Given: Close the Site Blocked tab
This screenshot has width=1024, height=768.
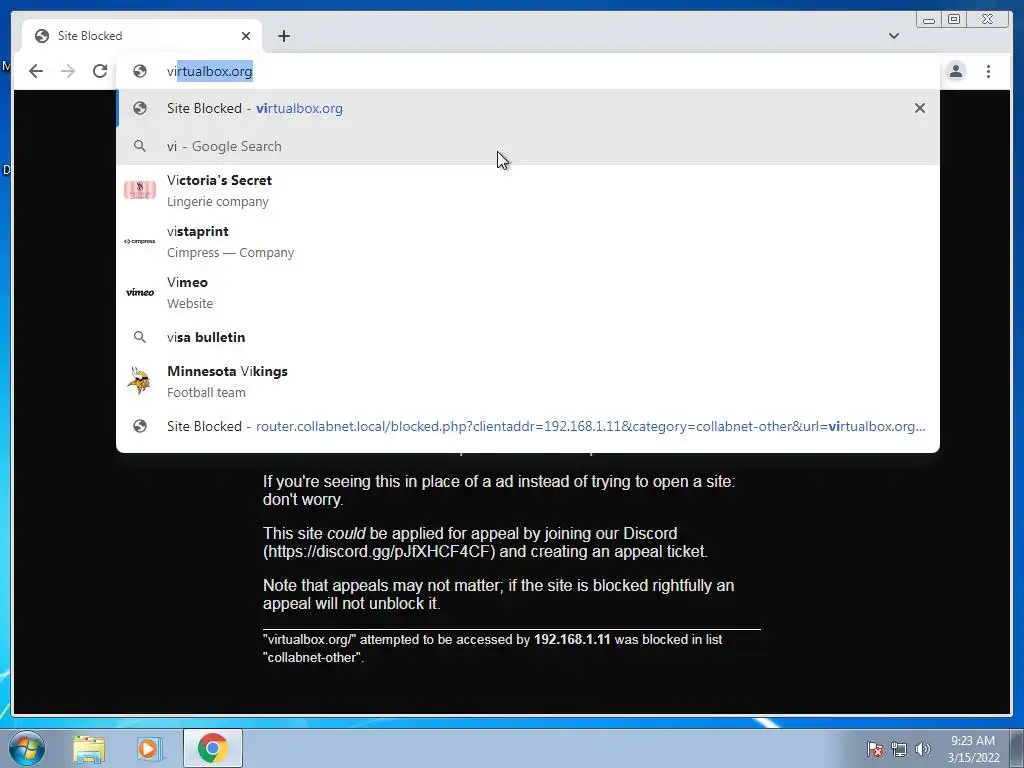Looking at the screenshot, I should point(246,36).
